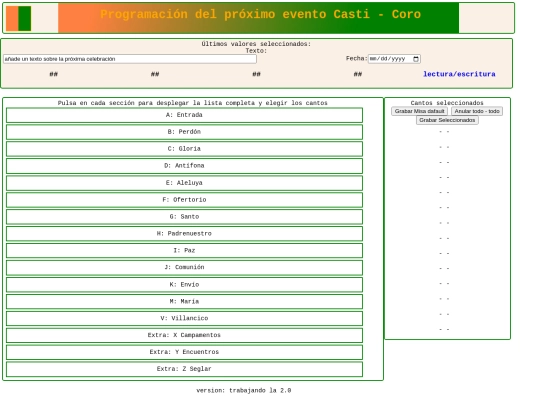Unfold Extra: X Campamentos section

[184, 335]
